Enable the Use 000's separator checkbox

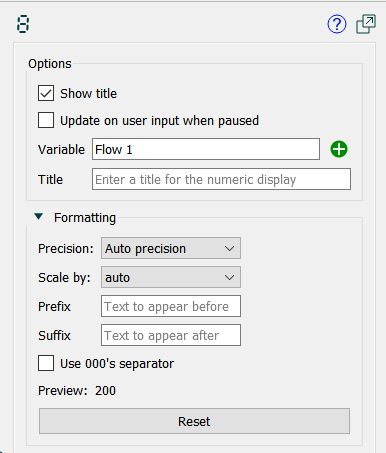coord(46,363)
